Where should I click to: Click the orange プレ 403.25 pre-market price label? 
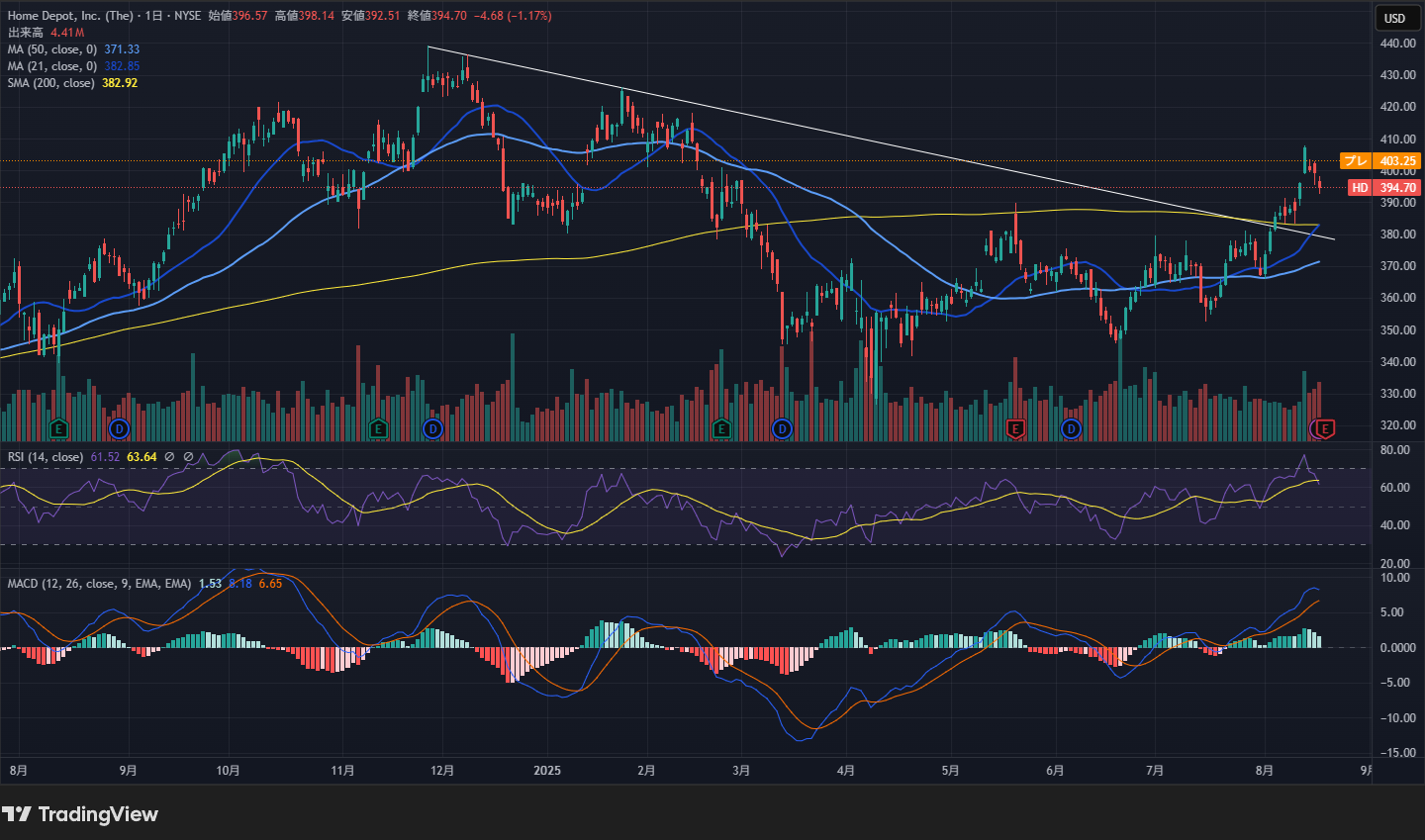click(x=1380, y=160)
